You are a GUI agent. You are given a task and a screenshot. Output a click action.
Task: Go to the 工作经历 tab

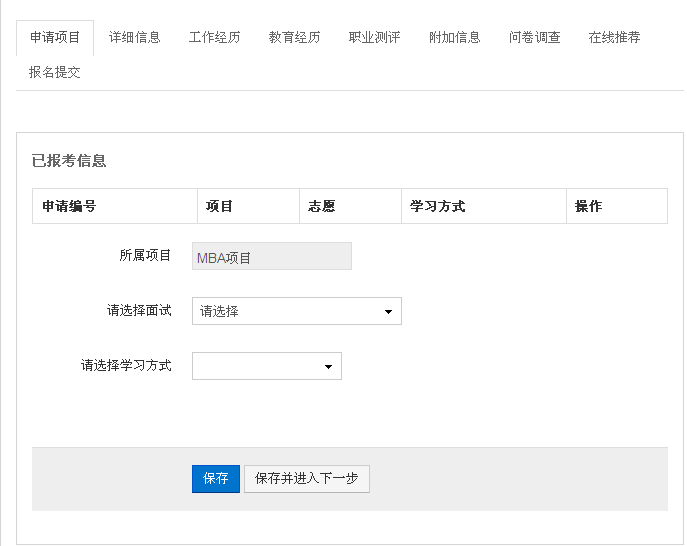pos(214,38)
